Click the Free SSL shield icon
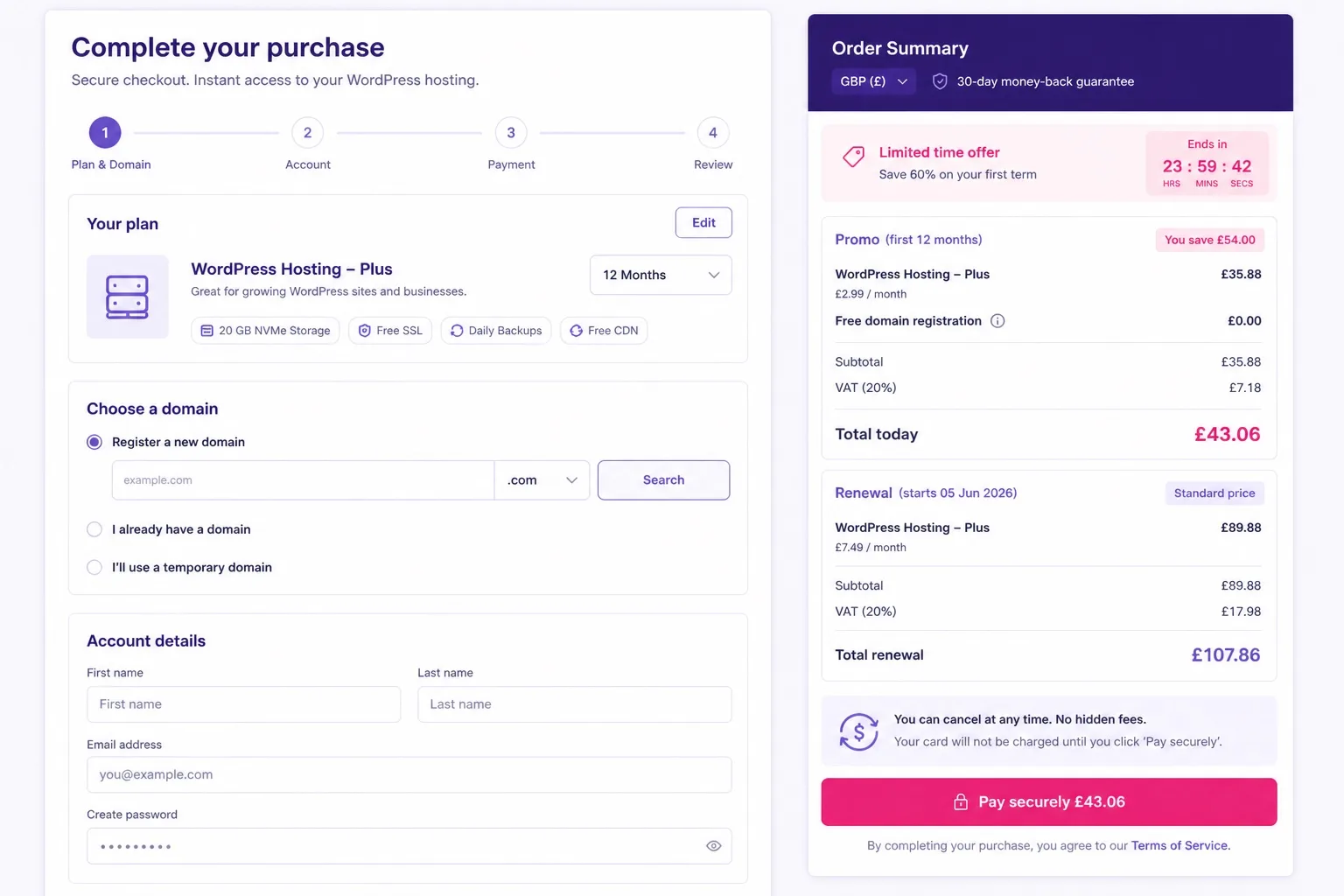The image size is (1344, 896). tap(365, 331)
